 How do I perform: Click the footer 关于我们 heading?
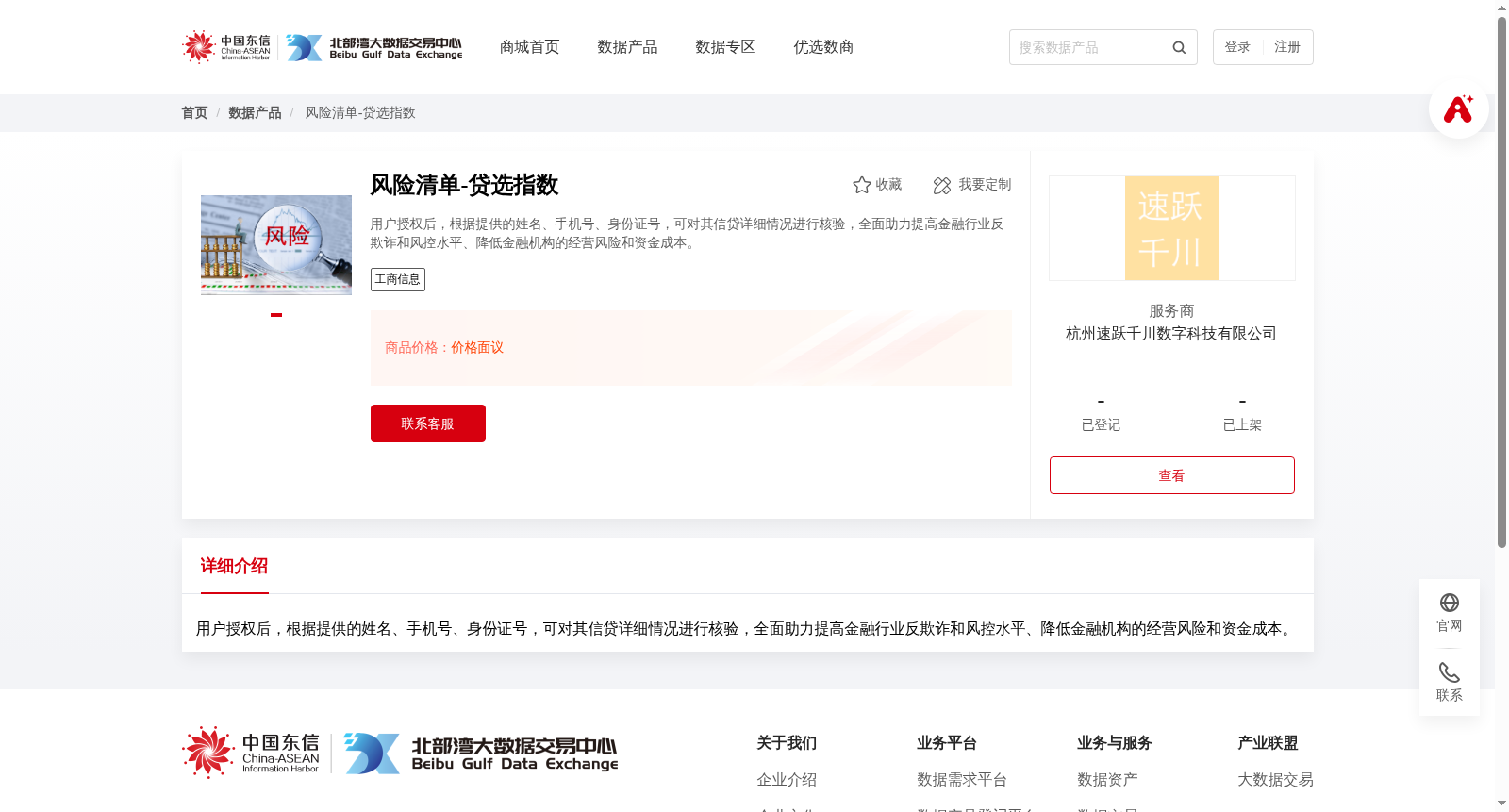(787, 743)
